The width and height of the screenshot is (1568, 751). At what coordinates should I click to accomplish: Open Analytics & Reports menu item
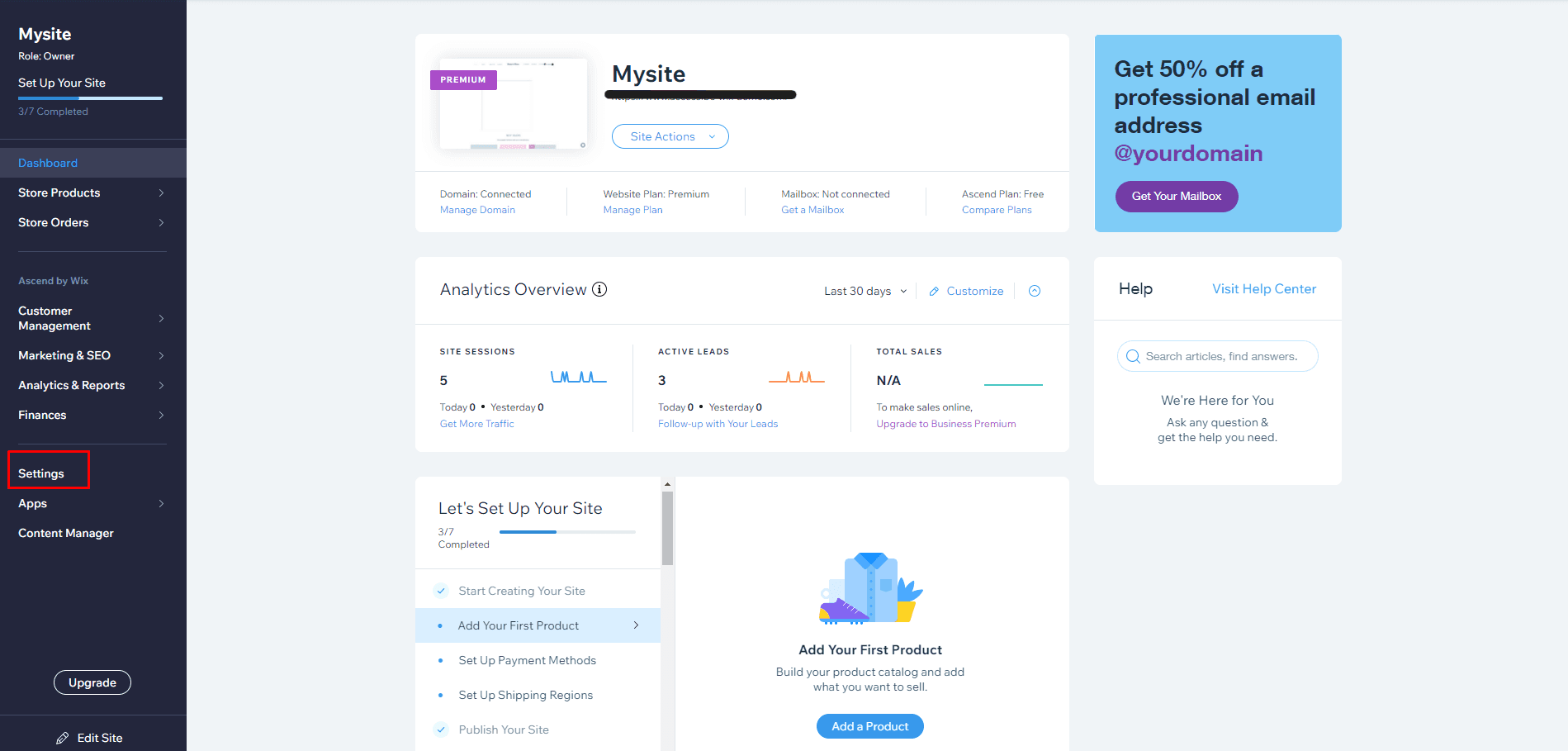coord(93,385)
